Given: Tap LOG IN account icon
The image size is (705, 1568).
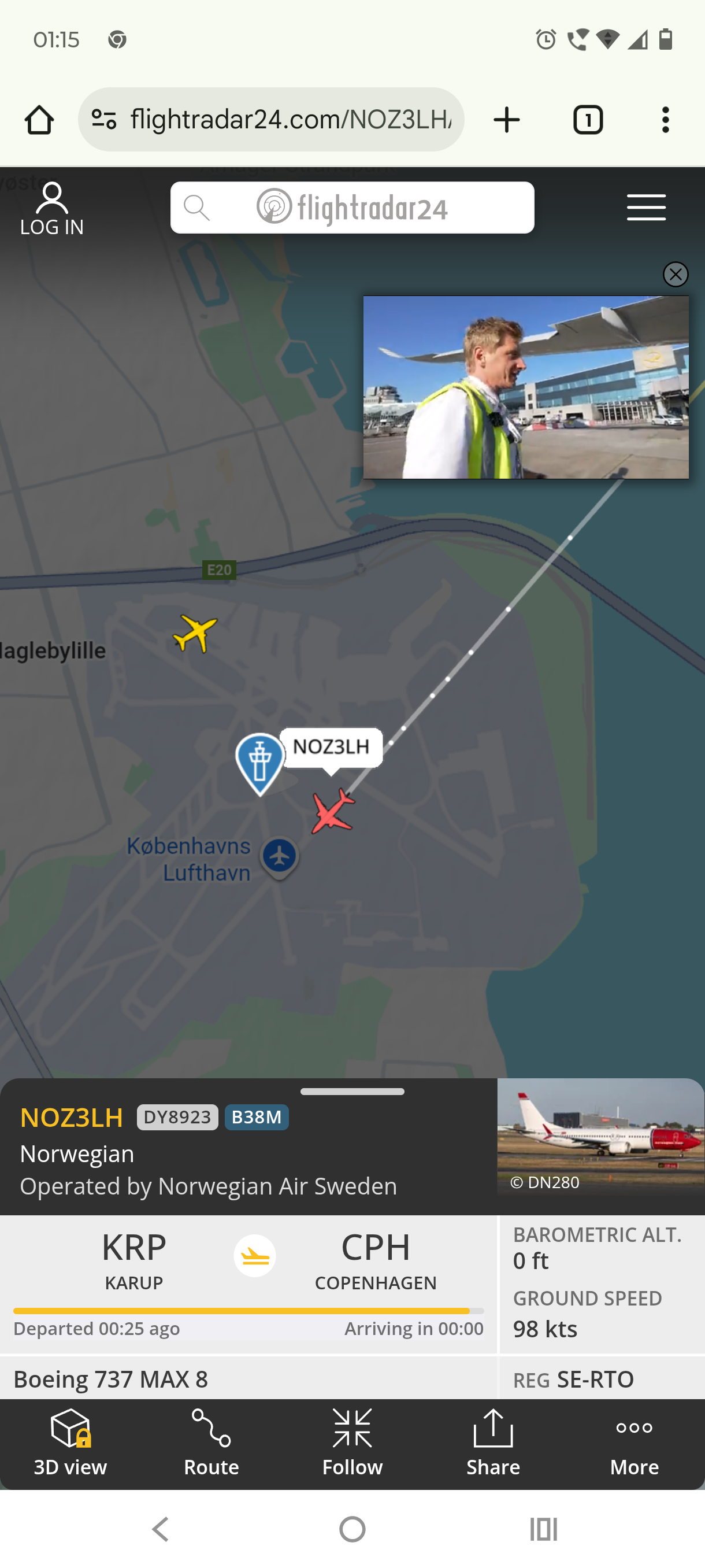Looking at the screenshot, I should tap(53, 209).
